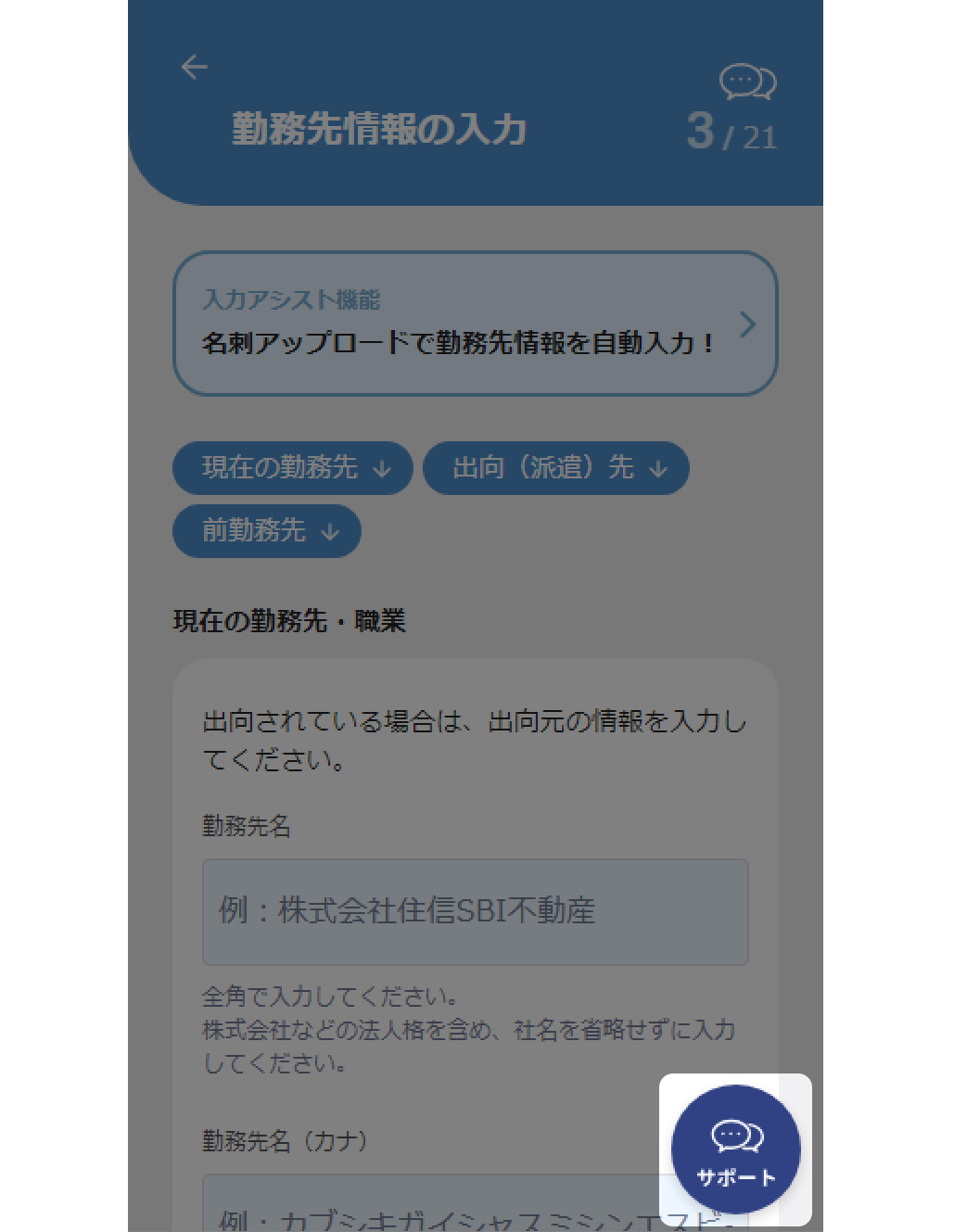The height and width of the screenshot is (1232, 954).
Task: Jump to the 出向（派遣）先 section
Action: 556,468
